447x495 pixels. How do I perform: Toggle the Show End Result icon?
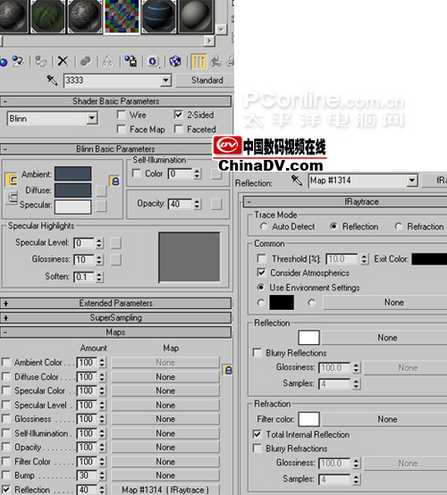point(198,61)
